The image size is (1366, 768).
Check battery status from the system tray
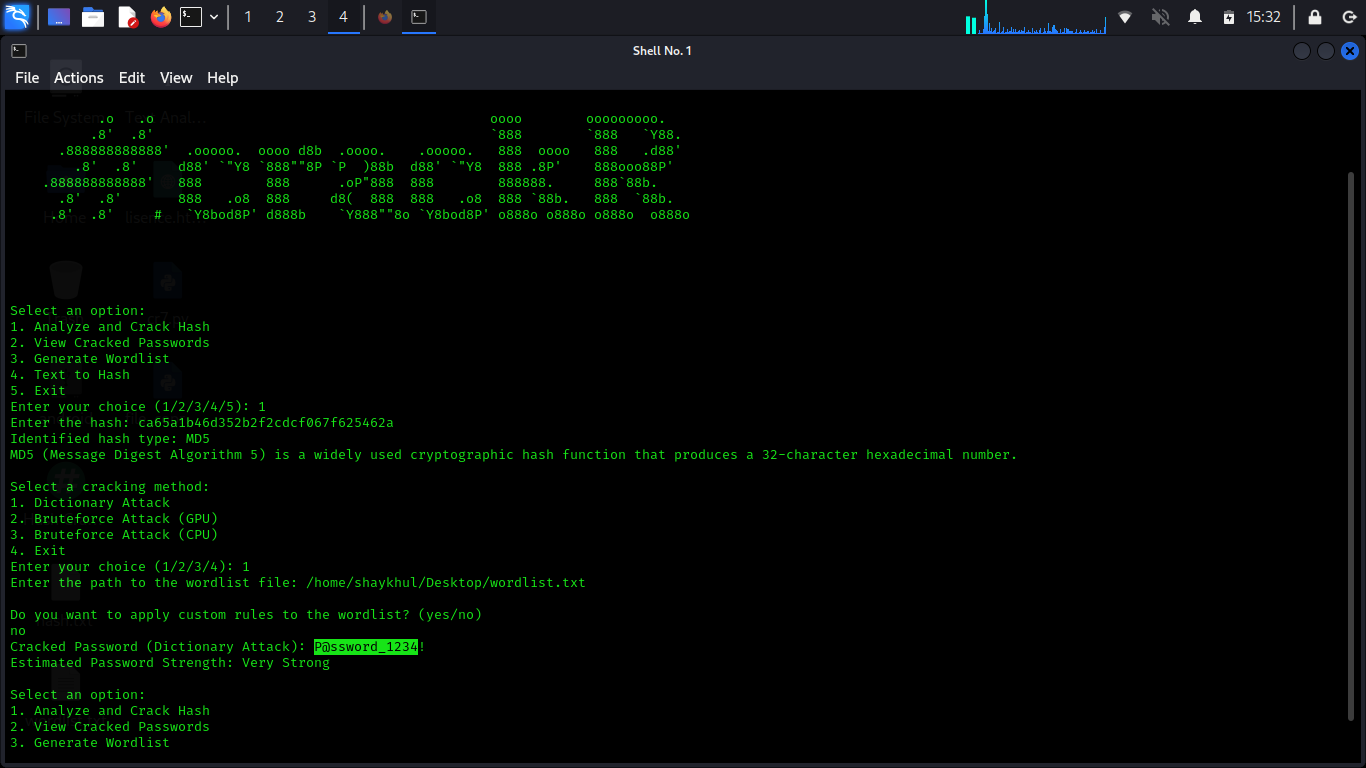click(1228, 17)
